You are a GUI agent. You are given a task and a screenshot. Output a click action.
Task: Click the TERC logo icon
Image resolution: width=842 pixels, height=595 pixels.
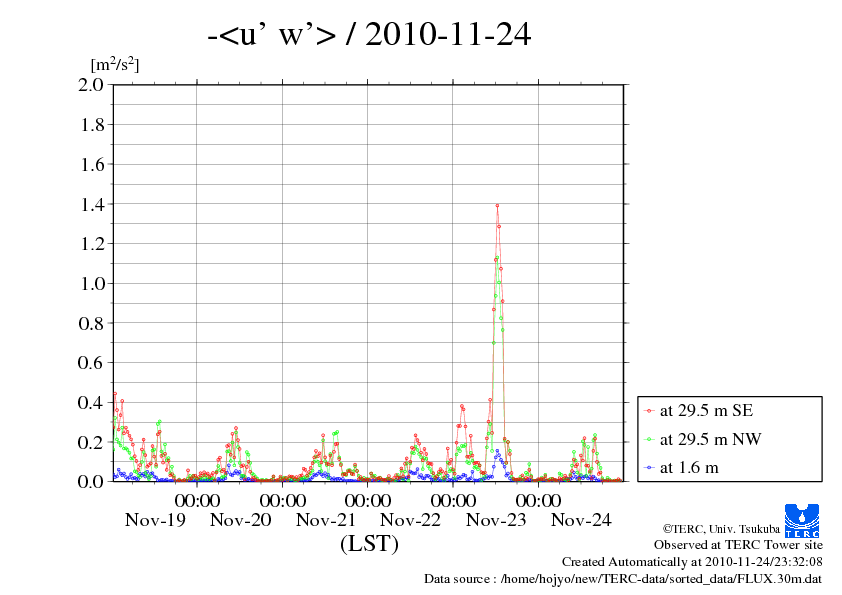(802, 521)
